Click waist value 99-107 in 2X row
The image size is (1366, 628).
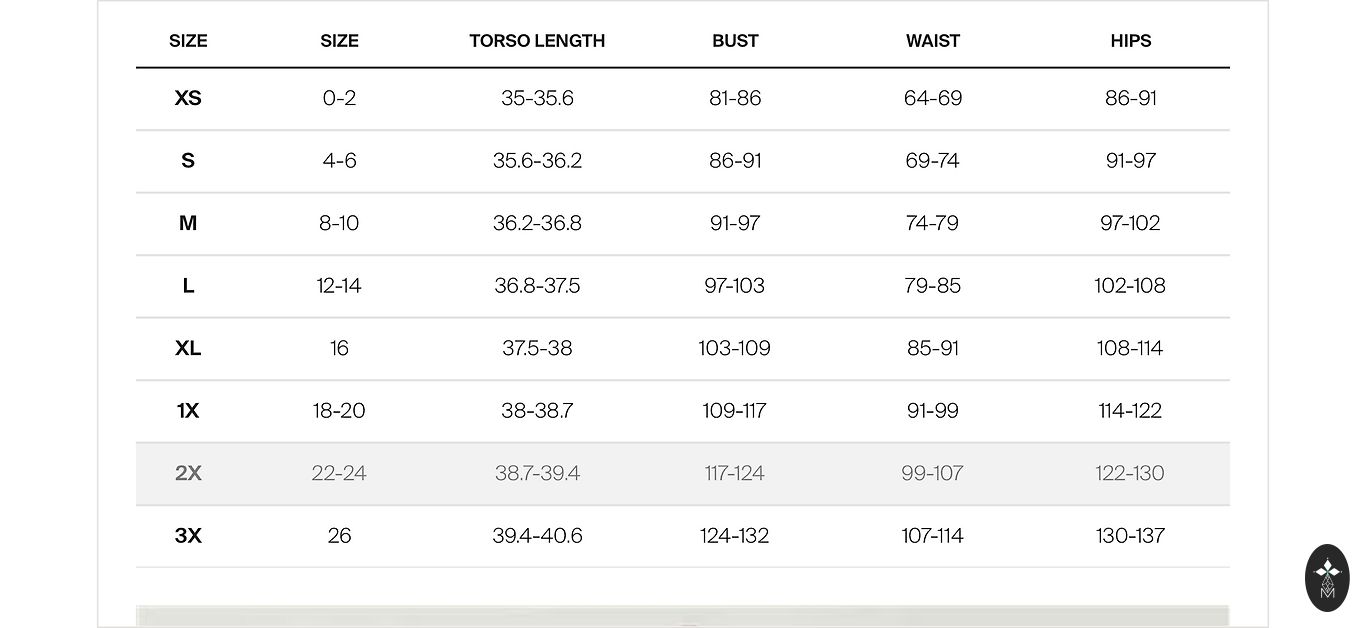pyautogui.click(x=932, y=473)
